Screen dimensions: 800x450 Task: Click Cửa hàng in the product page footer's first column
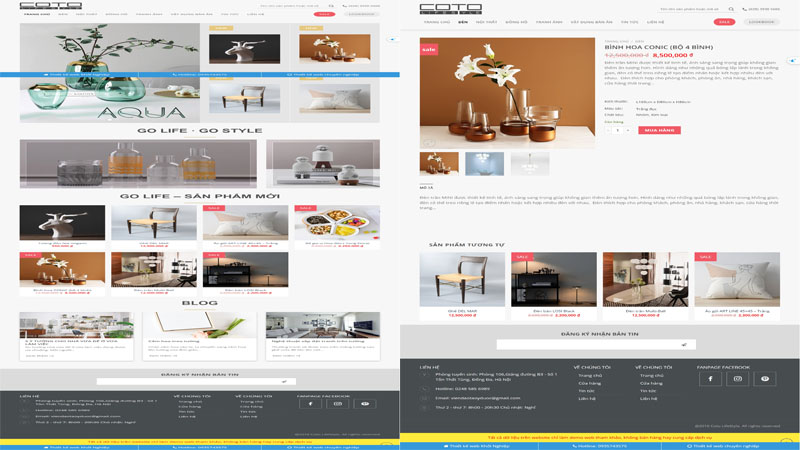[589, 383]
